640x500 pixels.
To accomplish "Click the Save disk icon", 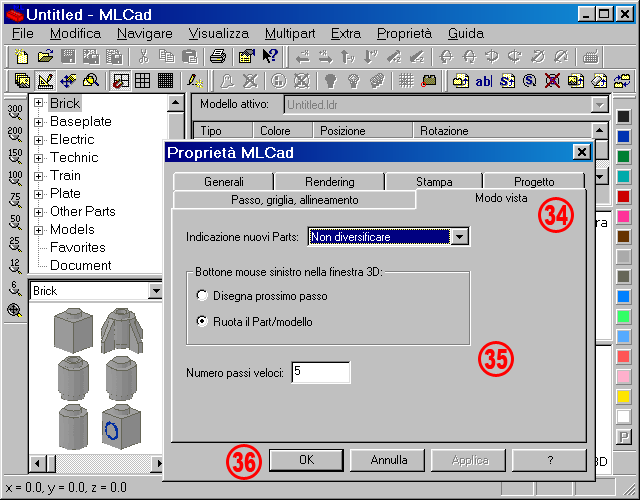I will [68, 56].
